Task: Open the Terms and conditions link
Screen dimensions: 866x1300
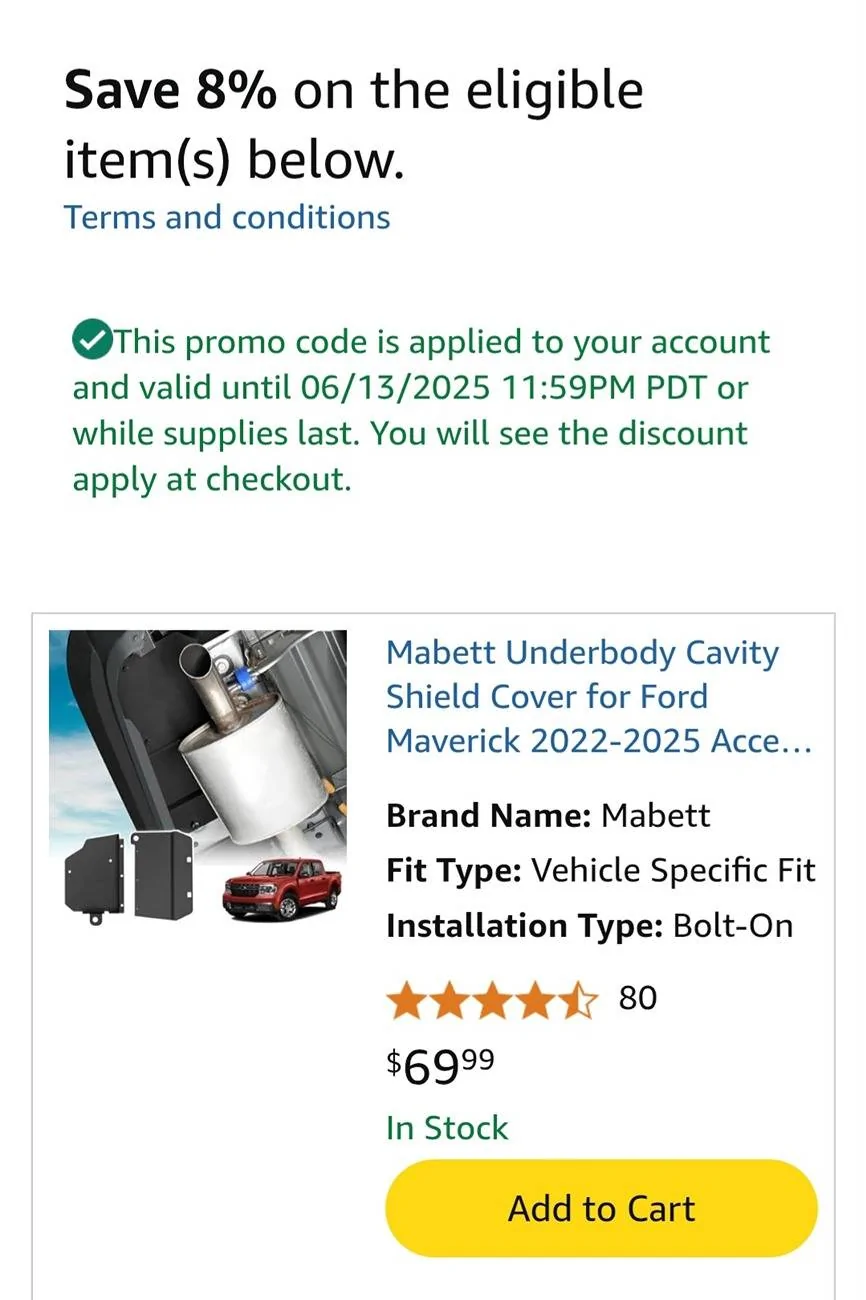Action: [227, 217]
